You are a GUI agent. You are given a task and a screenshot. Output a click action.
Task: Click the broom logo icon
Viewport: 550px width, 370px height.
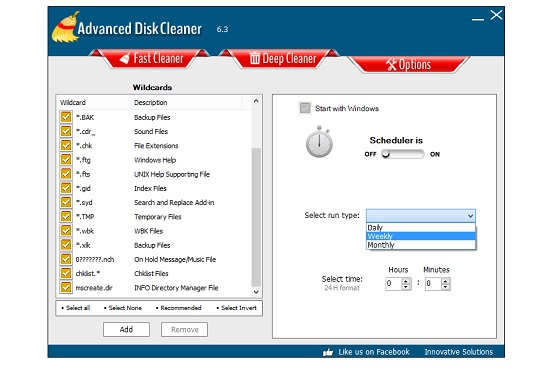66,27
